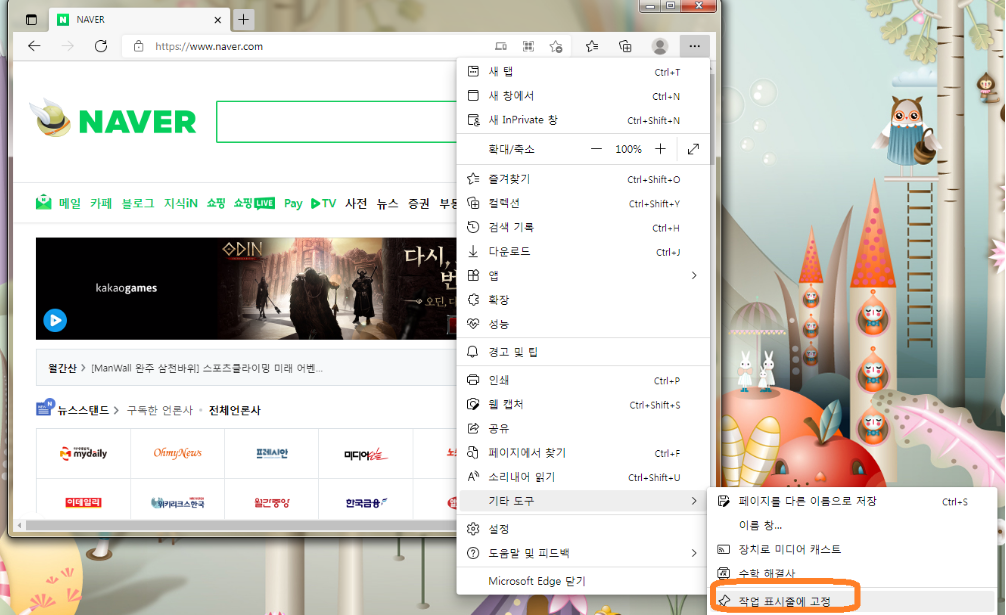1006x615 pixels.
Task: Select Microsoft Edge 닫기
Action: [x=583, y=581]
